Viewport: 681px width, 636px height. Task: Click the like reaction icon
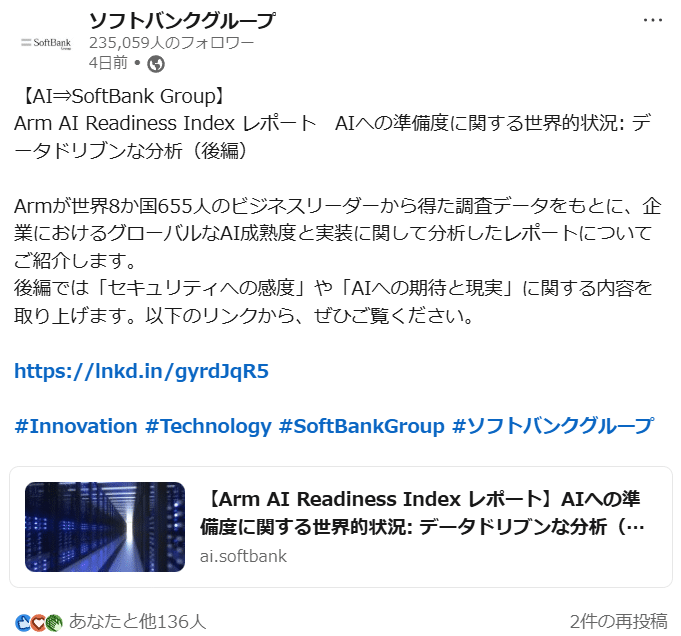23,623
